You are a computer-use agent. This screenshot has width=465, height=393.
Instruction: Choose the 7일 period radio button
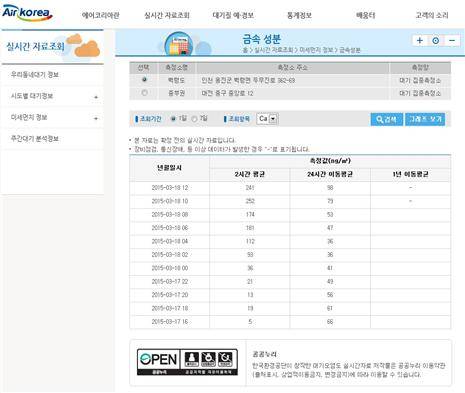tap(194, 119)
